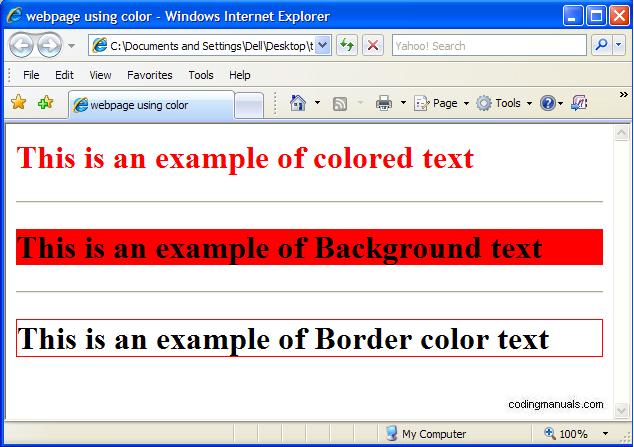Open Favorites Center star icon

(x=19, y=102)
